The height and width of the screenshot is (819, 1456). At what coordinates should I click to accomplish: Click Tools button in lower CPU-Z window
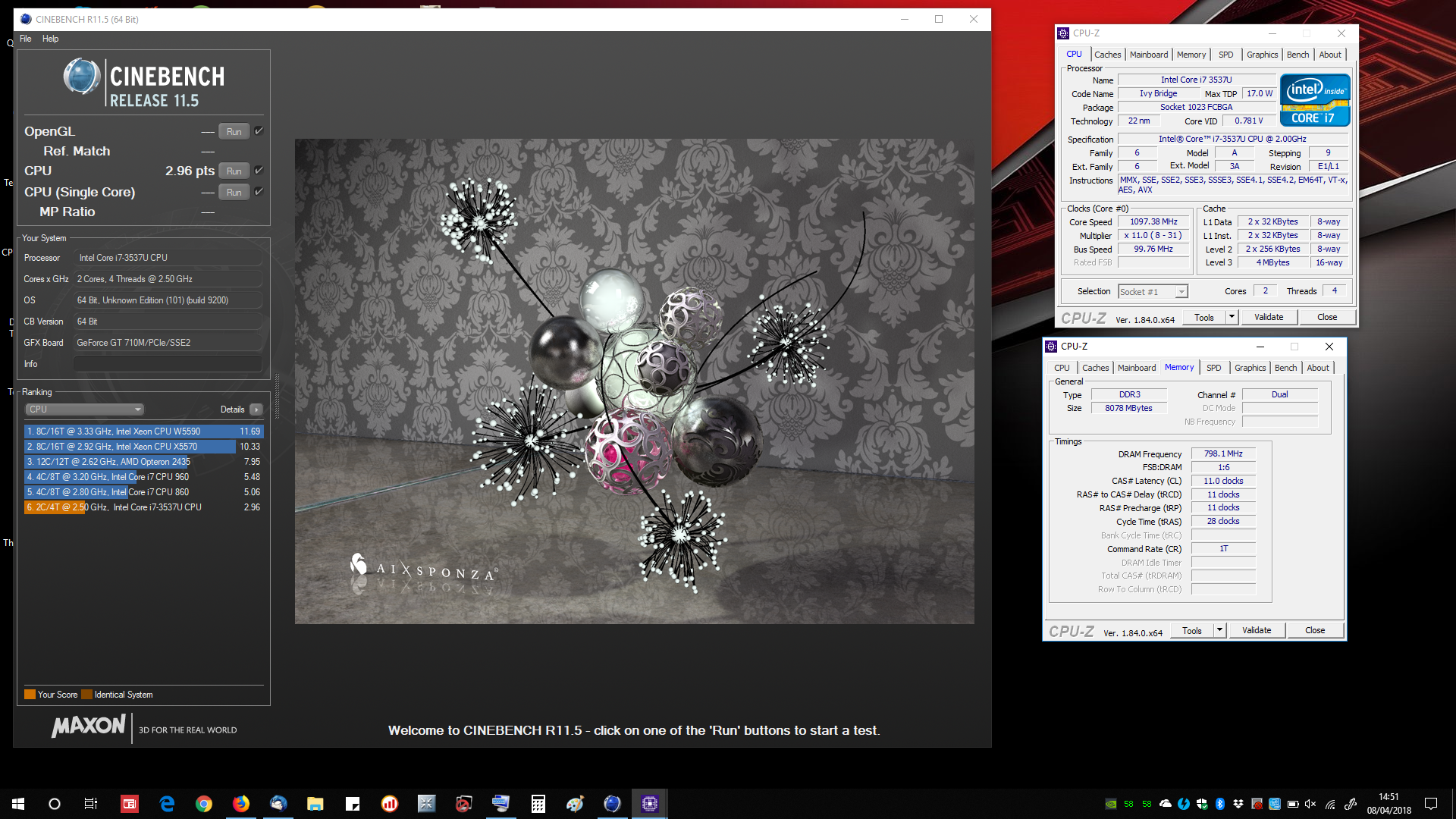point(1192,630)
